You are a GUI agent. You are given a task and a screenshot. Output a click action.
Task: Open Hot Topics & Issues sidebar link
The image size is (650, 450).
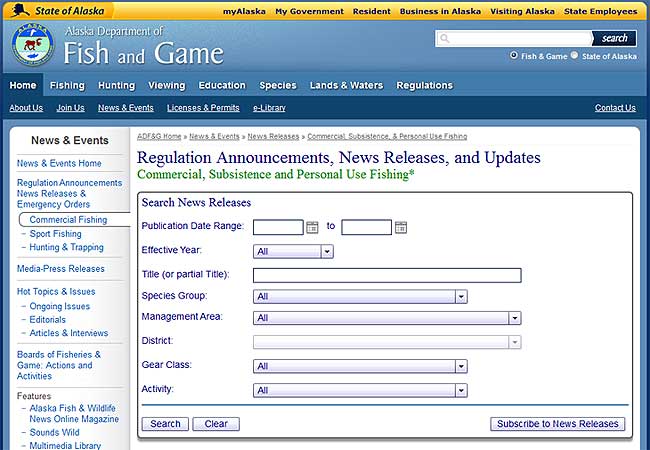point(56,292)
